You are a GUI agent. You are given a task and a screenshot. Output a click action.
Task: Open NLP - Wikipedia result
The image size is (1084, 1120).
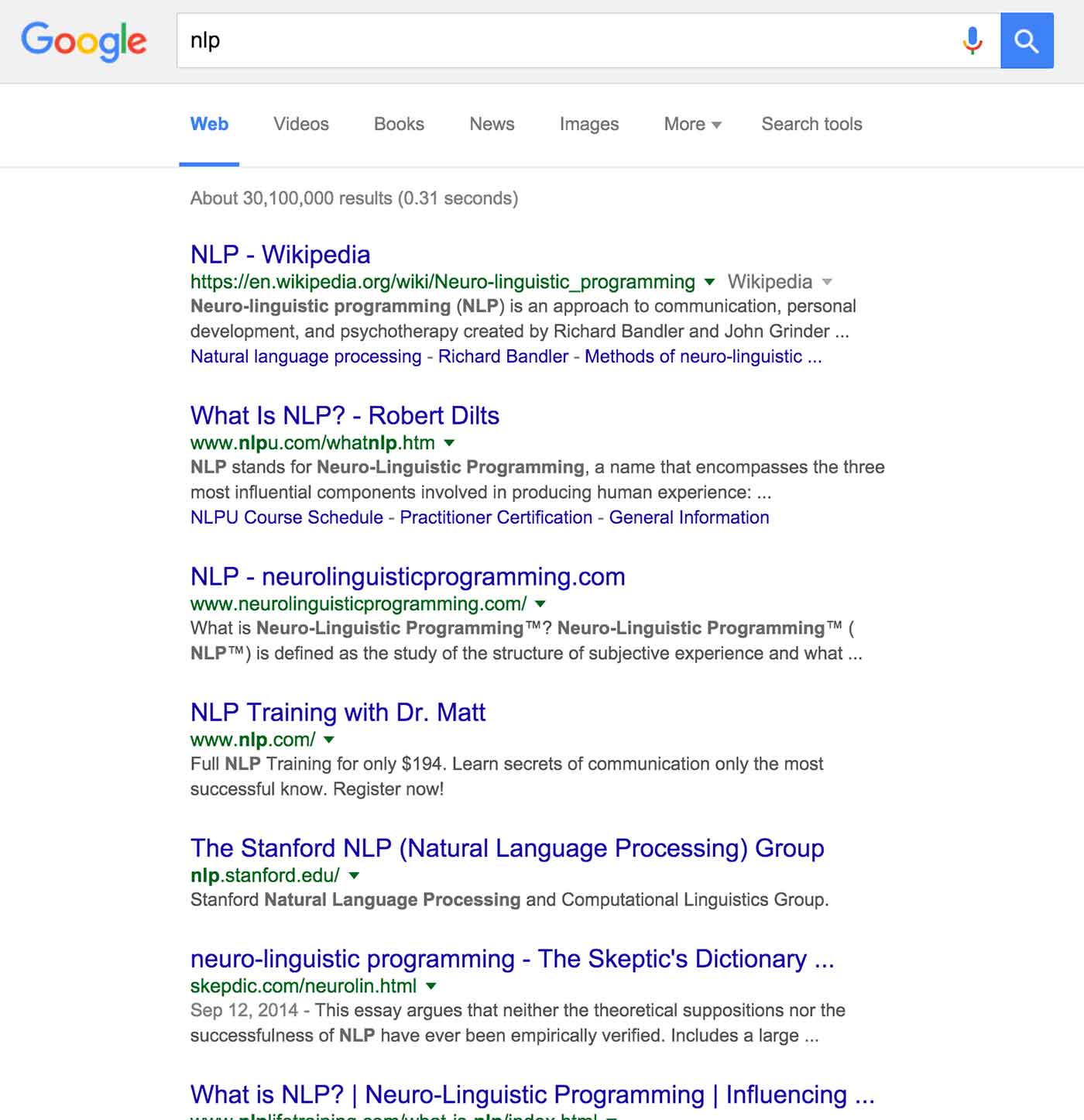coord(280,254)
